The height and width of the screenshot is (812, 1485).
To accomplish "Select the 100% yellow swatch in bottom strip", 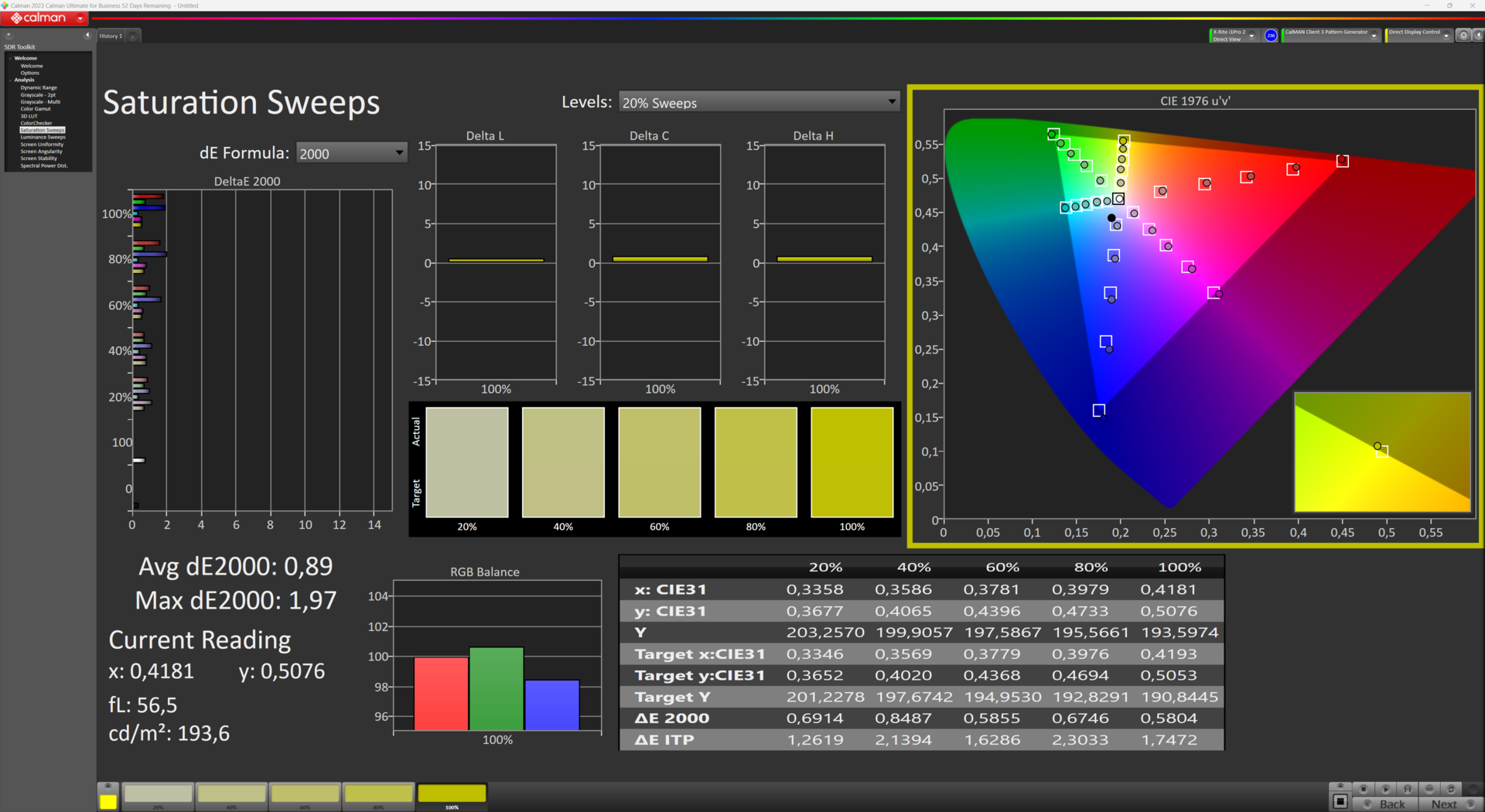I will pyautogui.click(x=452, y=796).
